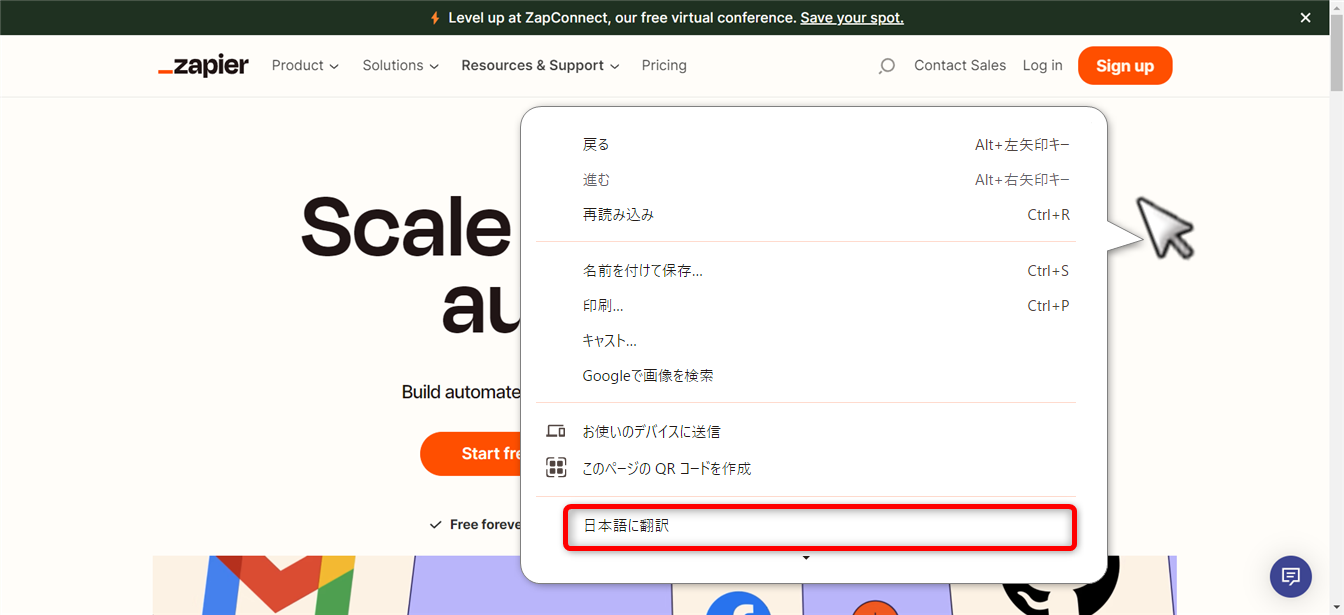Click Contact Sales in the navigation
Viewport: 1344px width, 615px height.
(959, 65)
